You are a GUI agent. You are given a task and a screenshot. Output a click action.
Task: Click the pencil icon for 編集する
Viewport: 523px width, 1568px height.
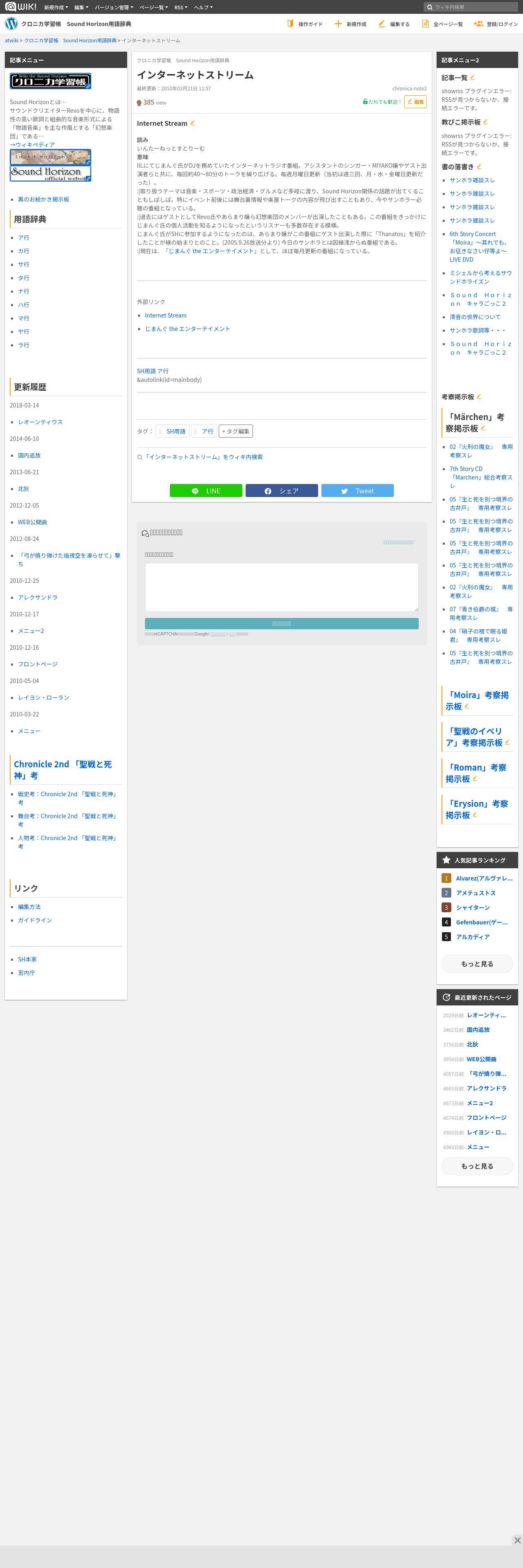(382, 24)
